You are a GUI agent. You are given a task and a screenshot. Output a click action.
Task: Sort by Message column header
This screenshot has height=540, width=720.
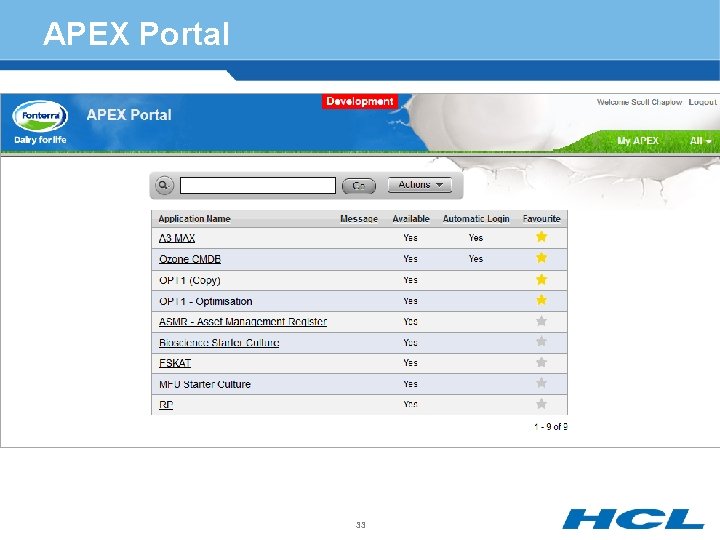359,219
